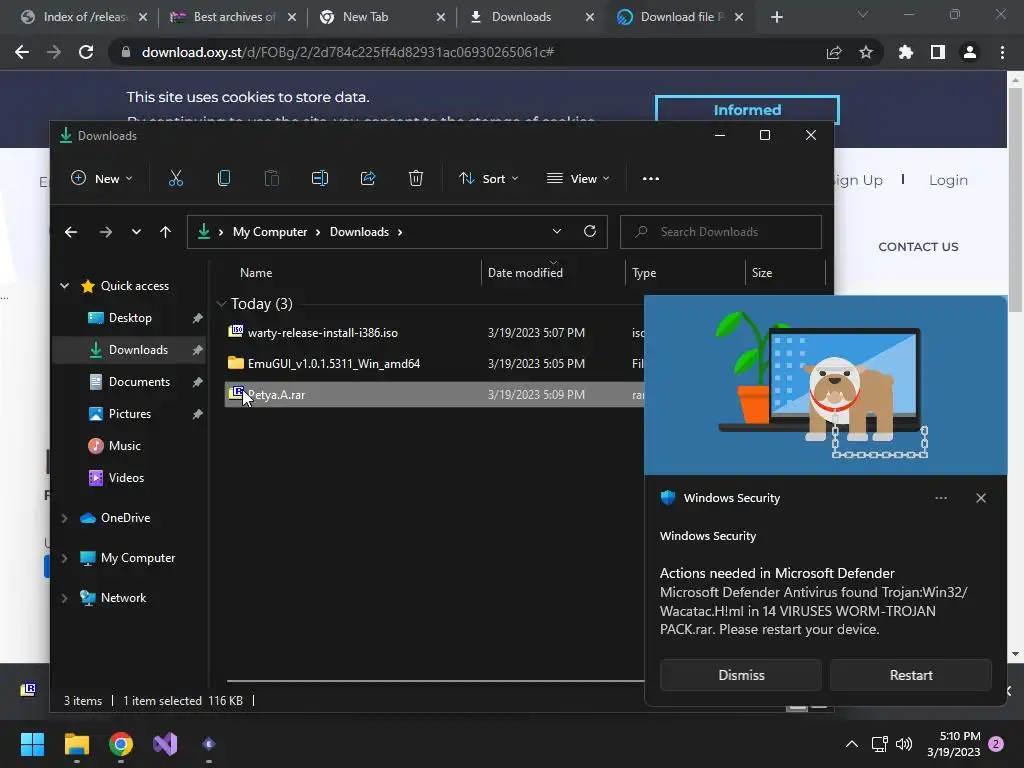Expand the Network tree node
The height and width of the screenshot is (768, 1024).
pos(65,598)
